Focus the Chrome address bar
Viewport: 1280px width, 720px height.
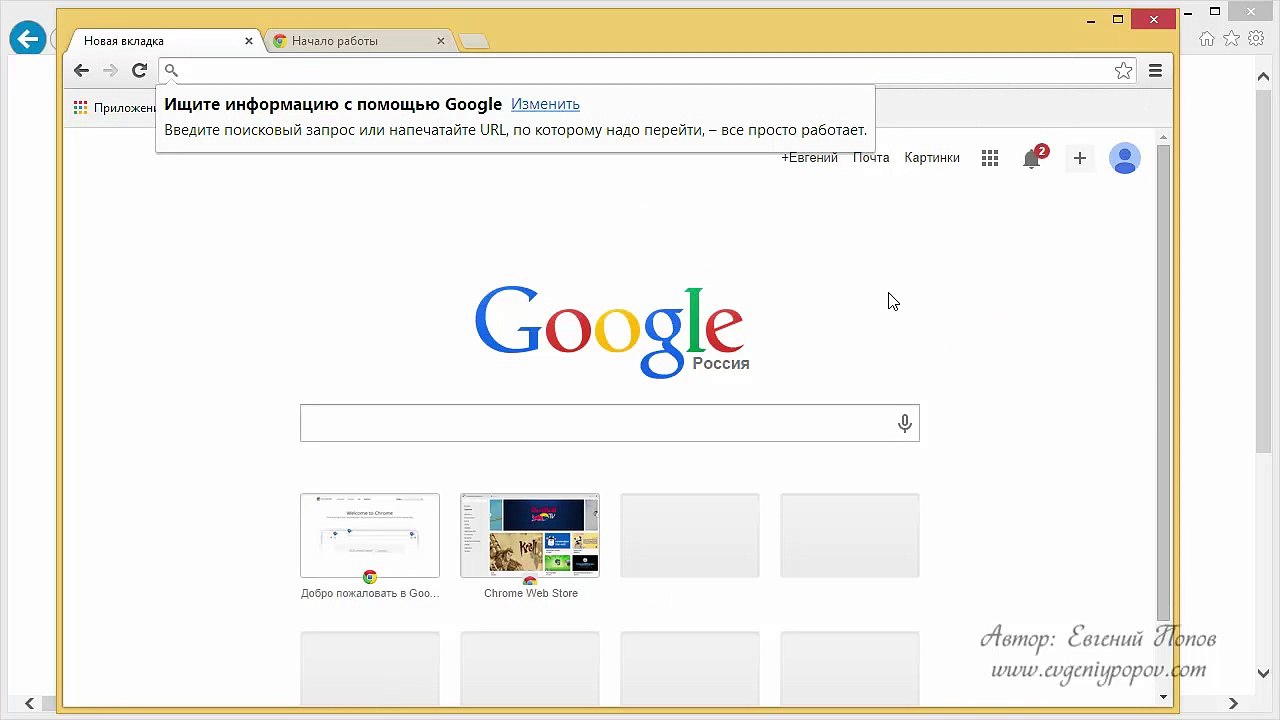647,71
